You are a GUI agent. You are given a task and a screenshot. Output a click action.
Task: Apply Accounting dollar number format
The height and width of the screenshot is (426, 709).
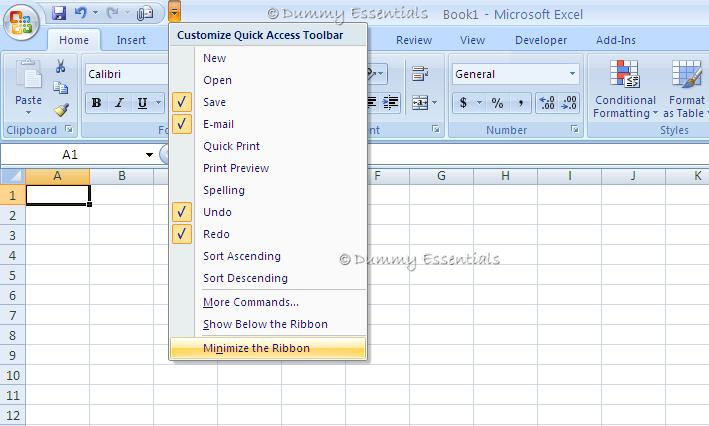point(463,103)
